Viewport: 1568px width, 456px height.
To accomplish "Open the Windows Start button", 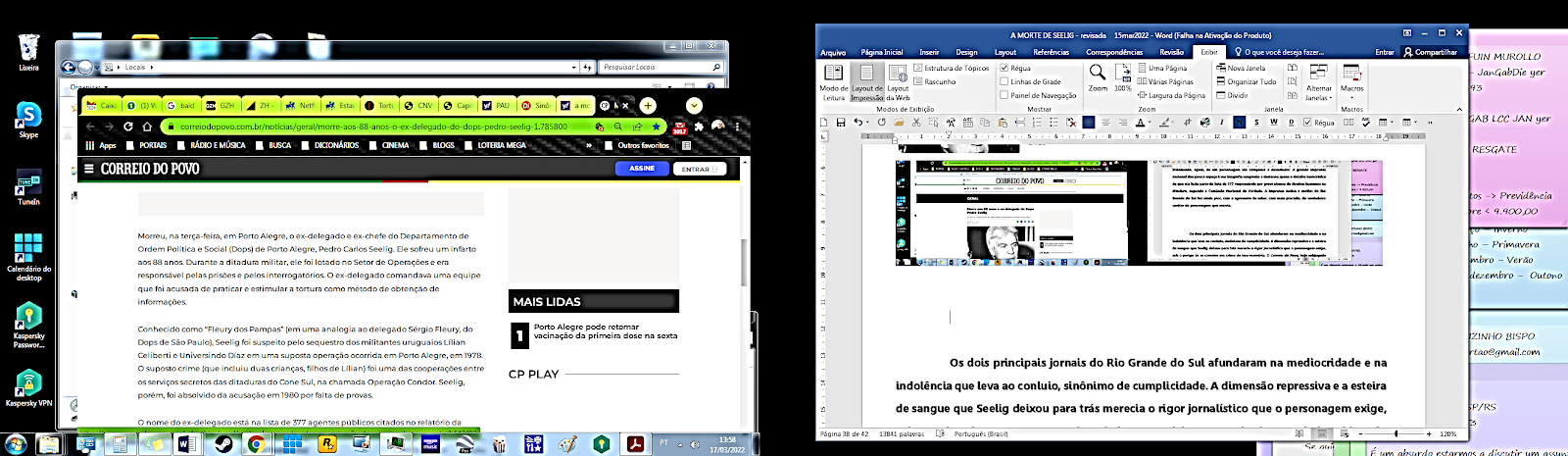I will tap(17, 444).
